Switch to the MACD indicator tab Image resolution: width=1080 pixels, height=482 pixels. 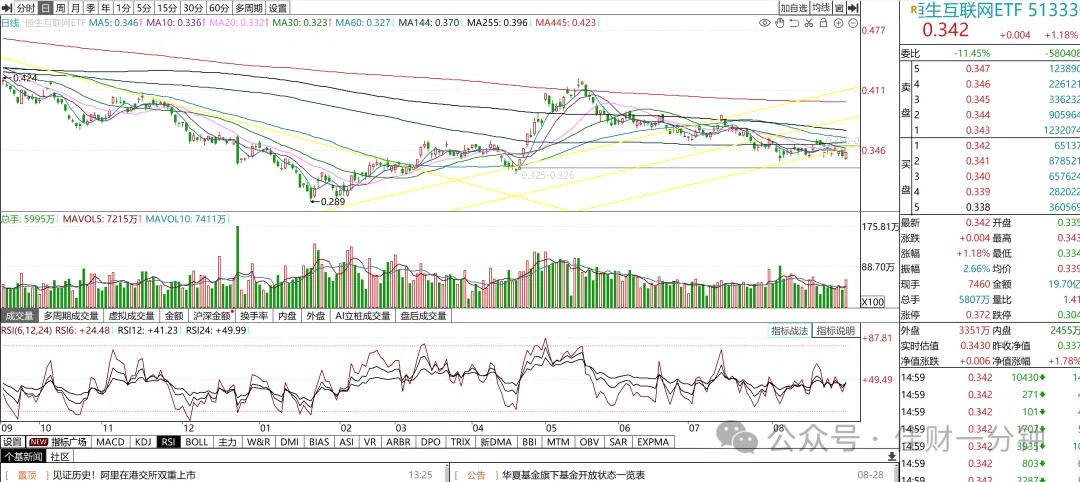coord(110,441)
